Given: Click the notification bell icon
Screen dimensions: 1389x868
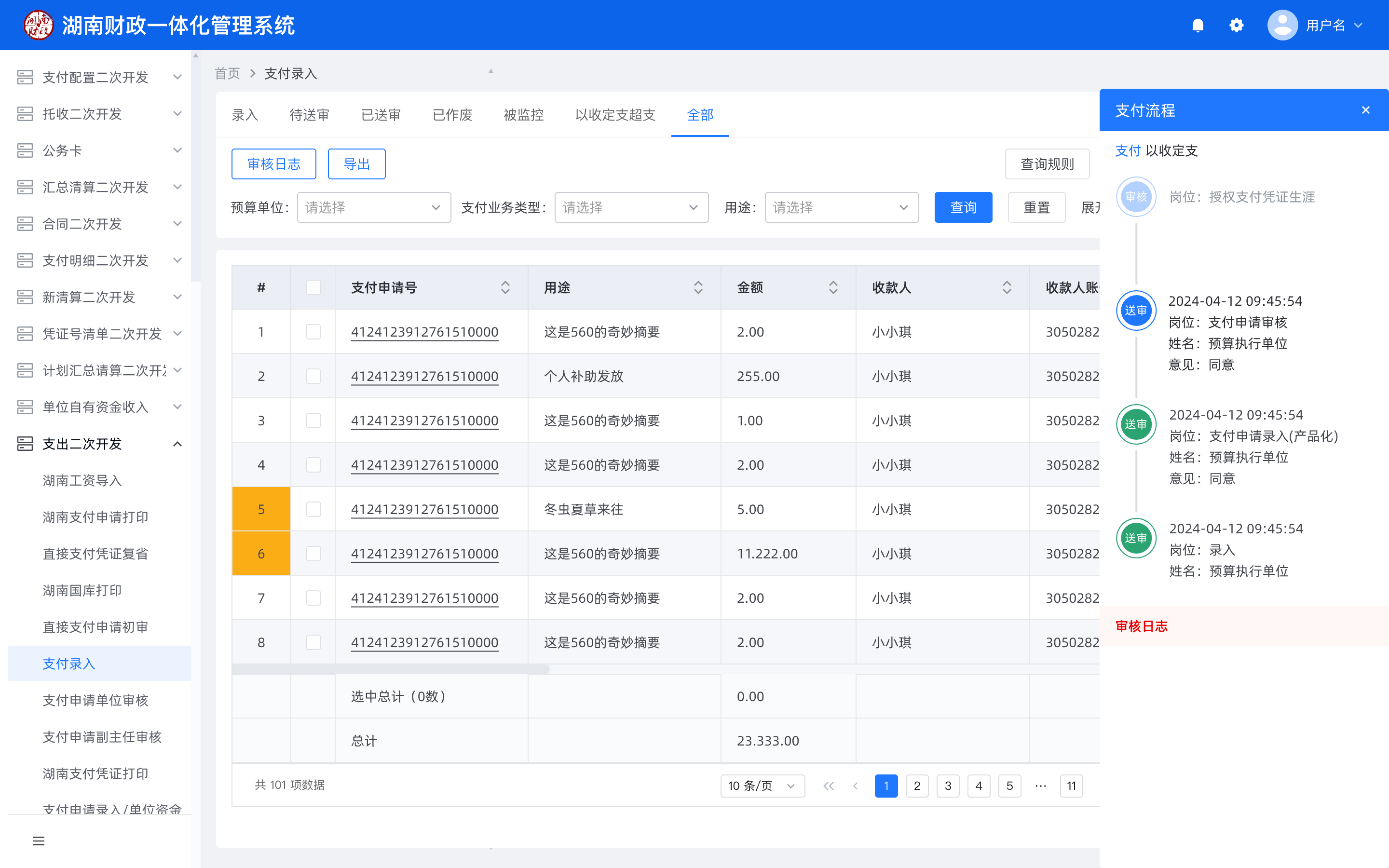Looking at the screenshot, I should 1198,25.
